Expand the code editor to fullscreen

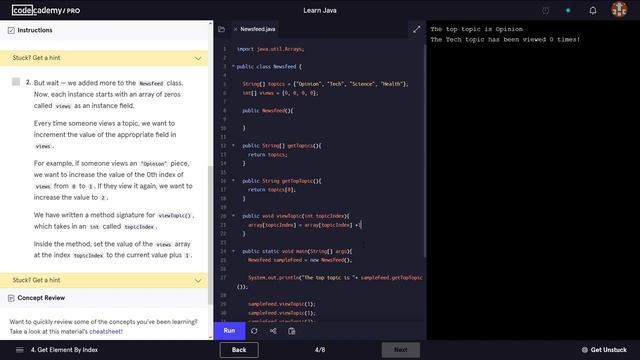point(416,29)
